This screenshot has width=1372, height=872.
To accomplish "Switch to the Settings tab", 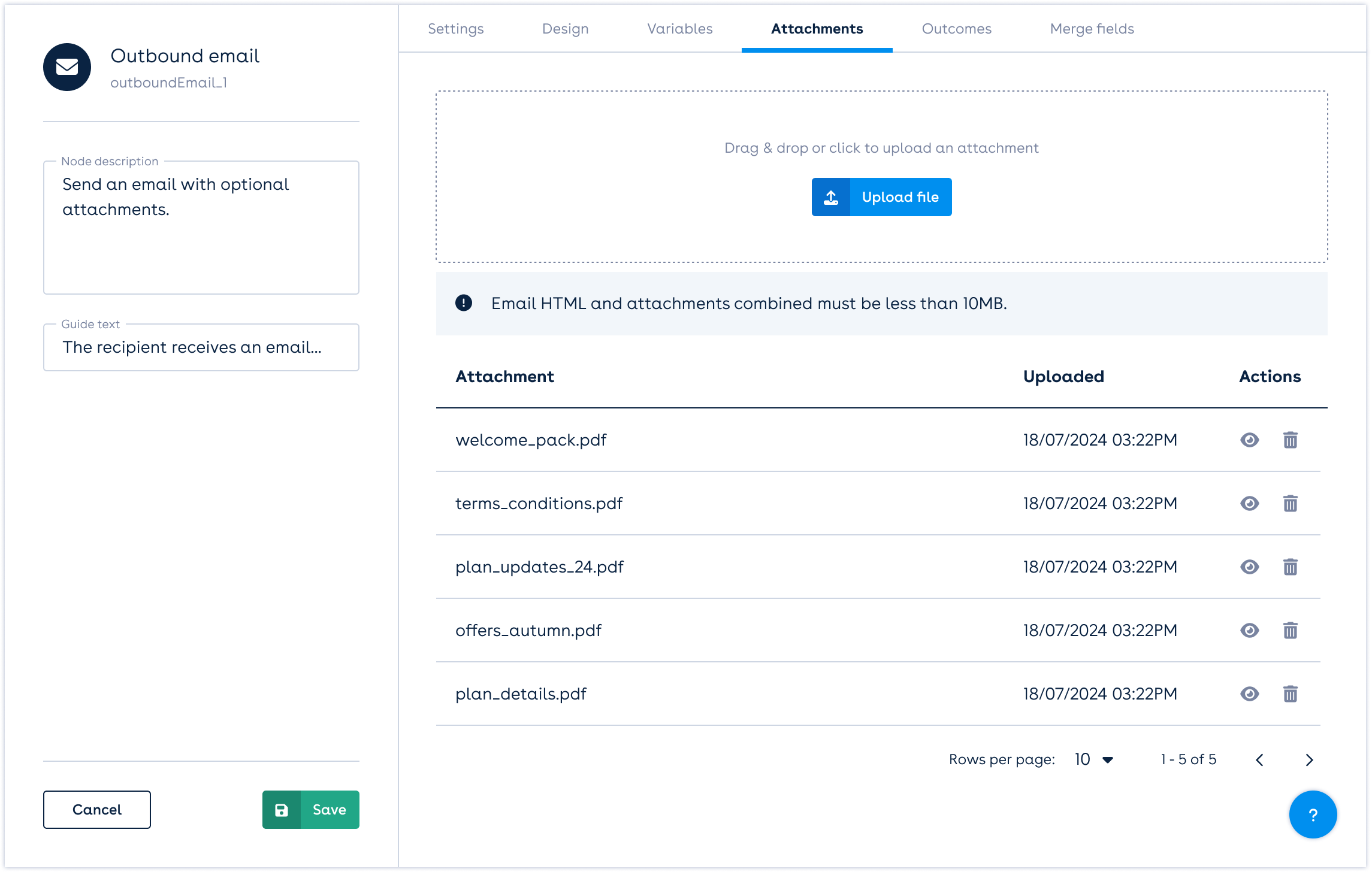I will [x=455, y=29].
